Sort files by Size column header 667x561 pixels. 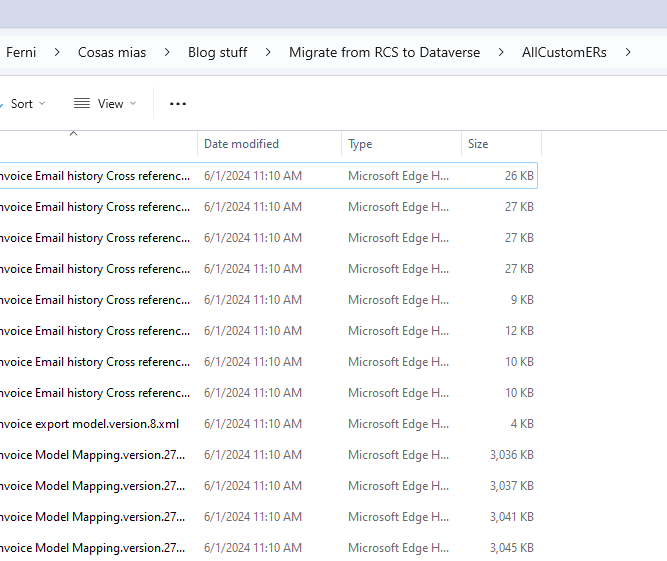click(478, 144)
